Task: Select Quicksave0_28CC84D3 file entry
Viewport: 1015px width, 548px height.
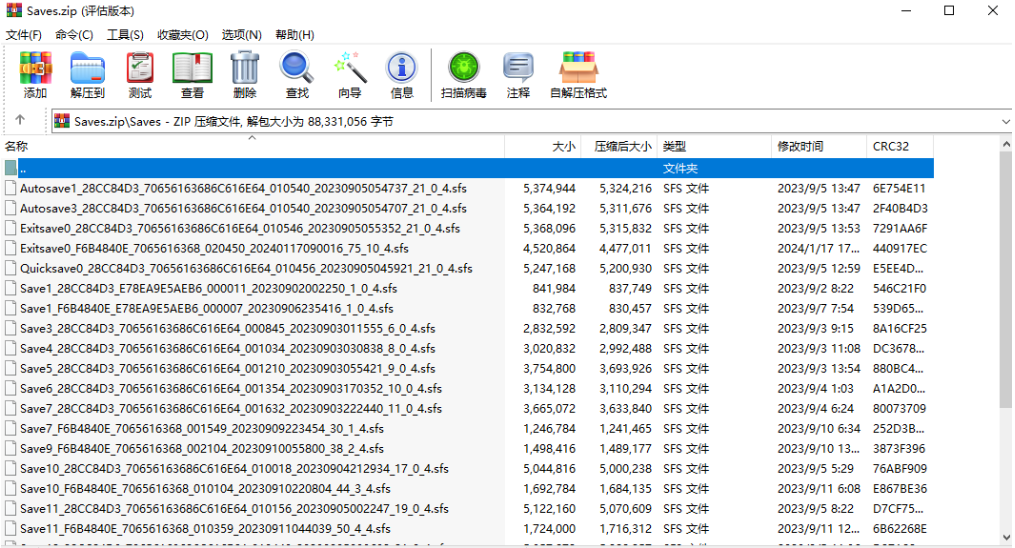Action: [x=245, y=268]
